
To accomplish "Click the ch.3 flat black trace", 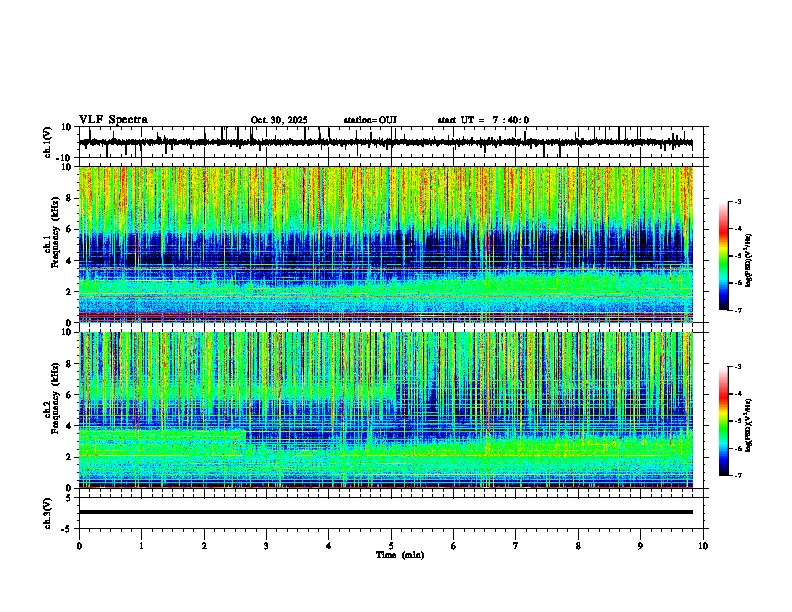I will (x=385, y=512).
